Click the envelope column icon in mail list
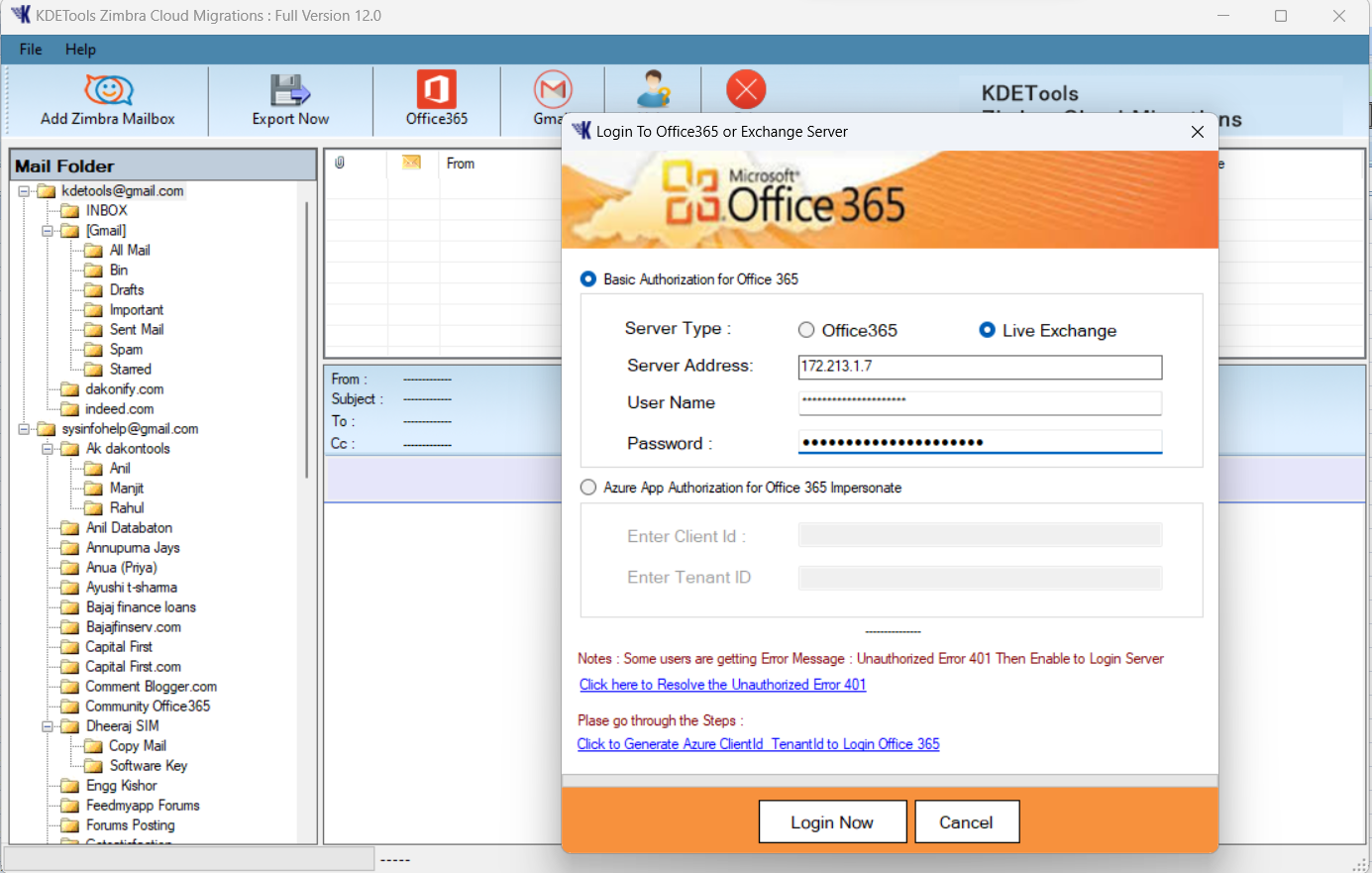Screen dimensions: 1372x873 point(411,163)
